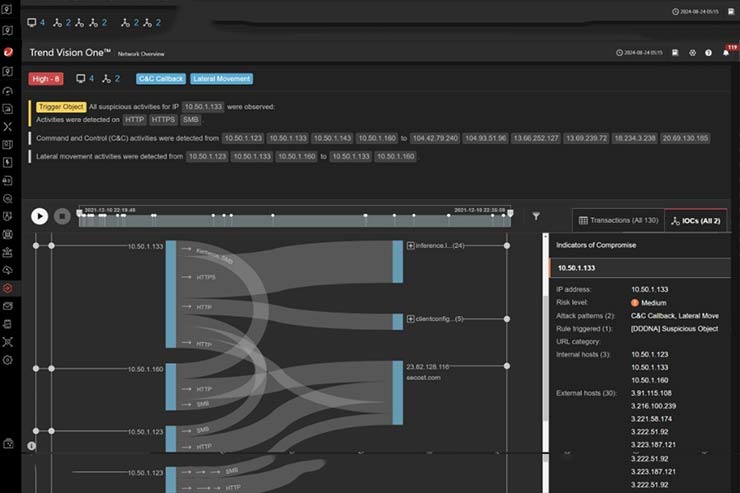The width and height of the screenshot is (740, 493).
Task: Toggle the C&C Callback filter tag
Action: click(158, 79)
